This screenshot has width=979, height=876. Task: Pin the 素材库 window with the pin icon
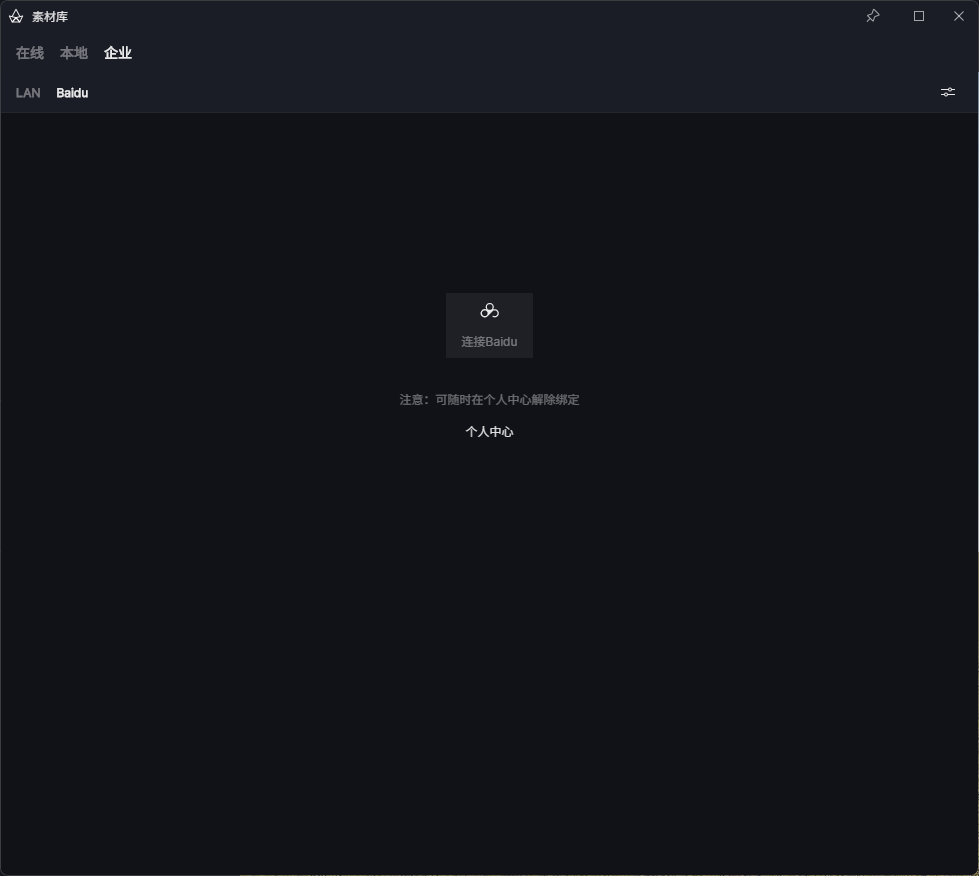tap(873, 16)
